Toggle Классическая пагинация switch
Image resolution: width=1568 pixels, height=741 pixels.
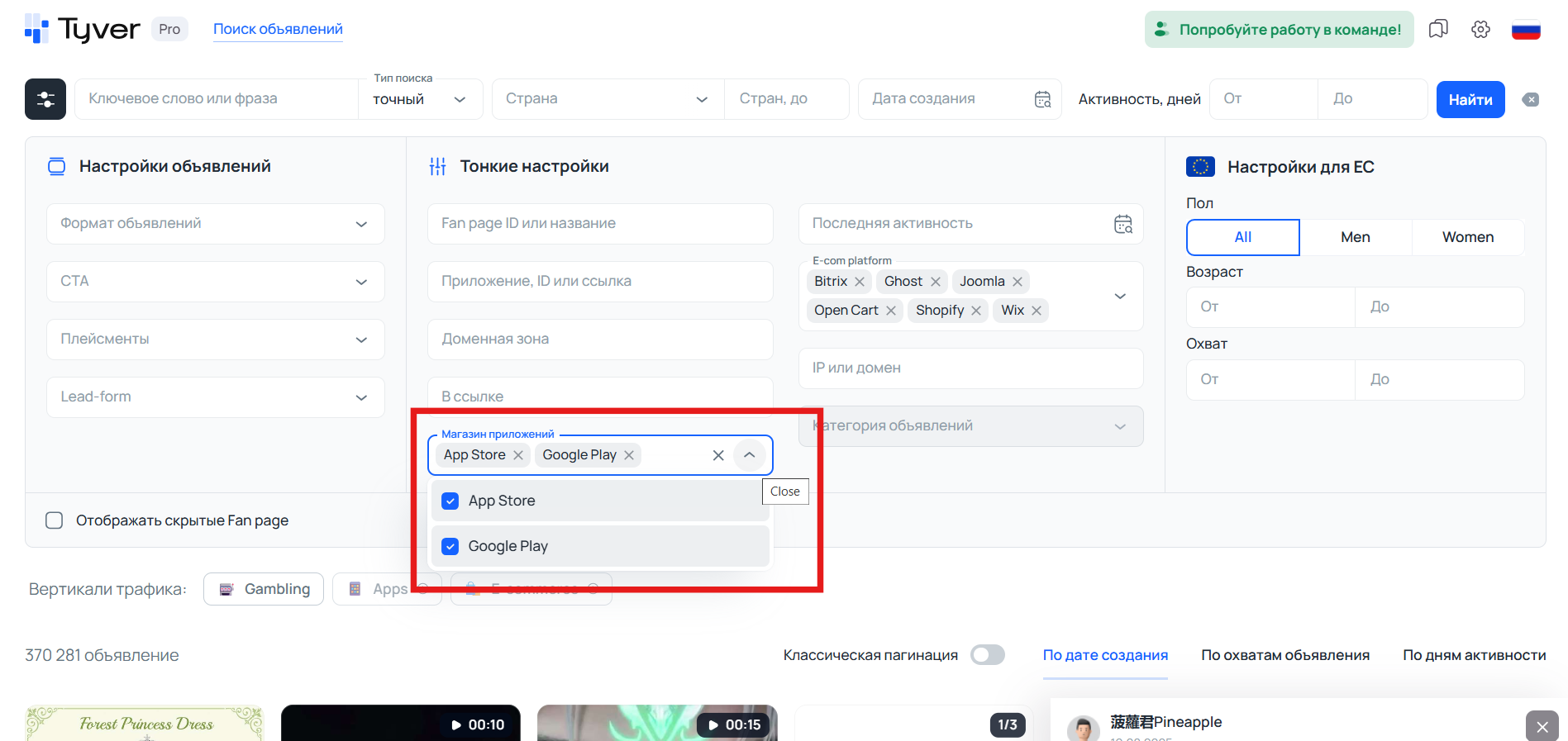[988, 655]
